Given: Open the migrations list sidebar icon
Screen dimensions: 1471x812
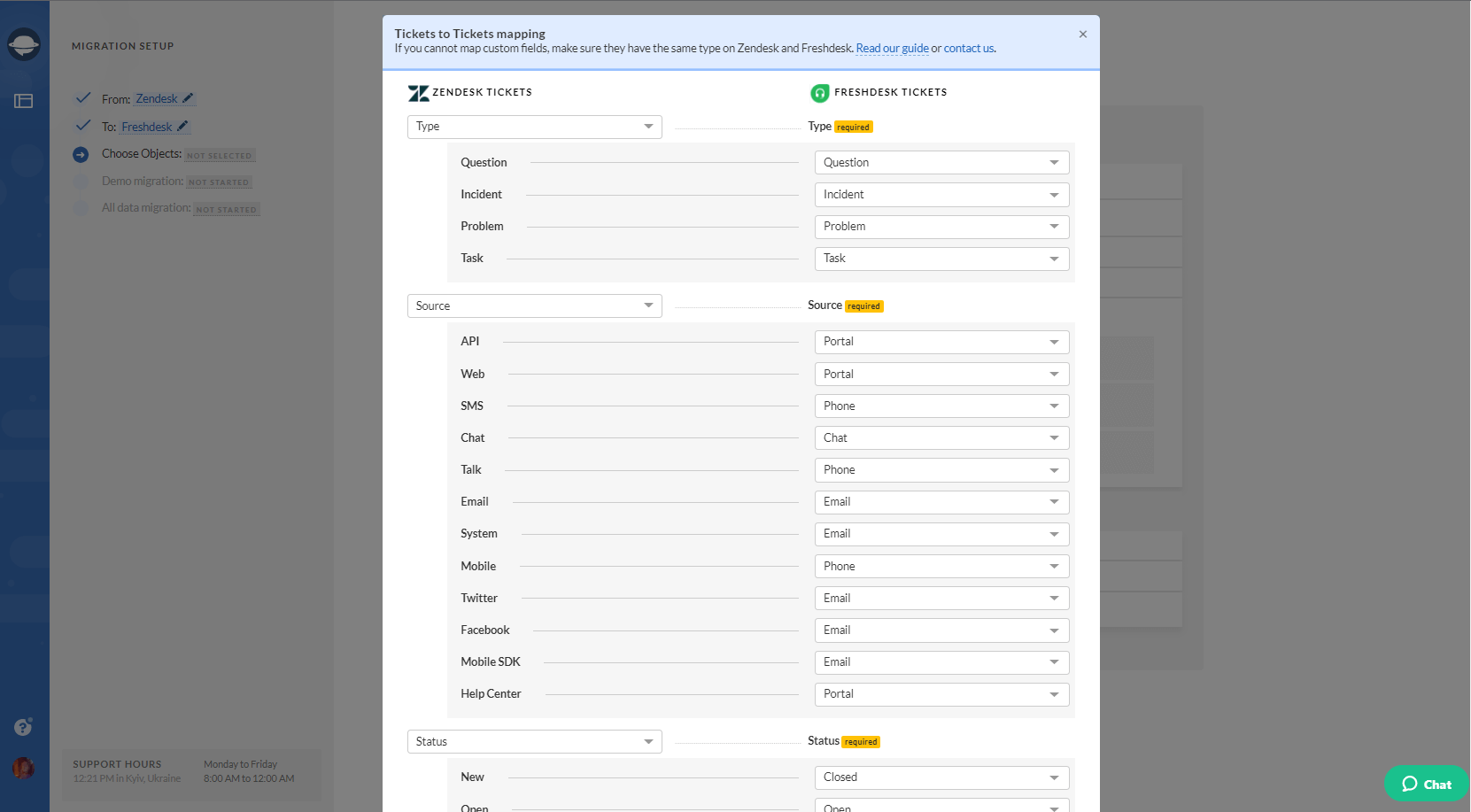Looking at the screenshot, I should point(24,101).
